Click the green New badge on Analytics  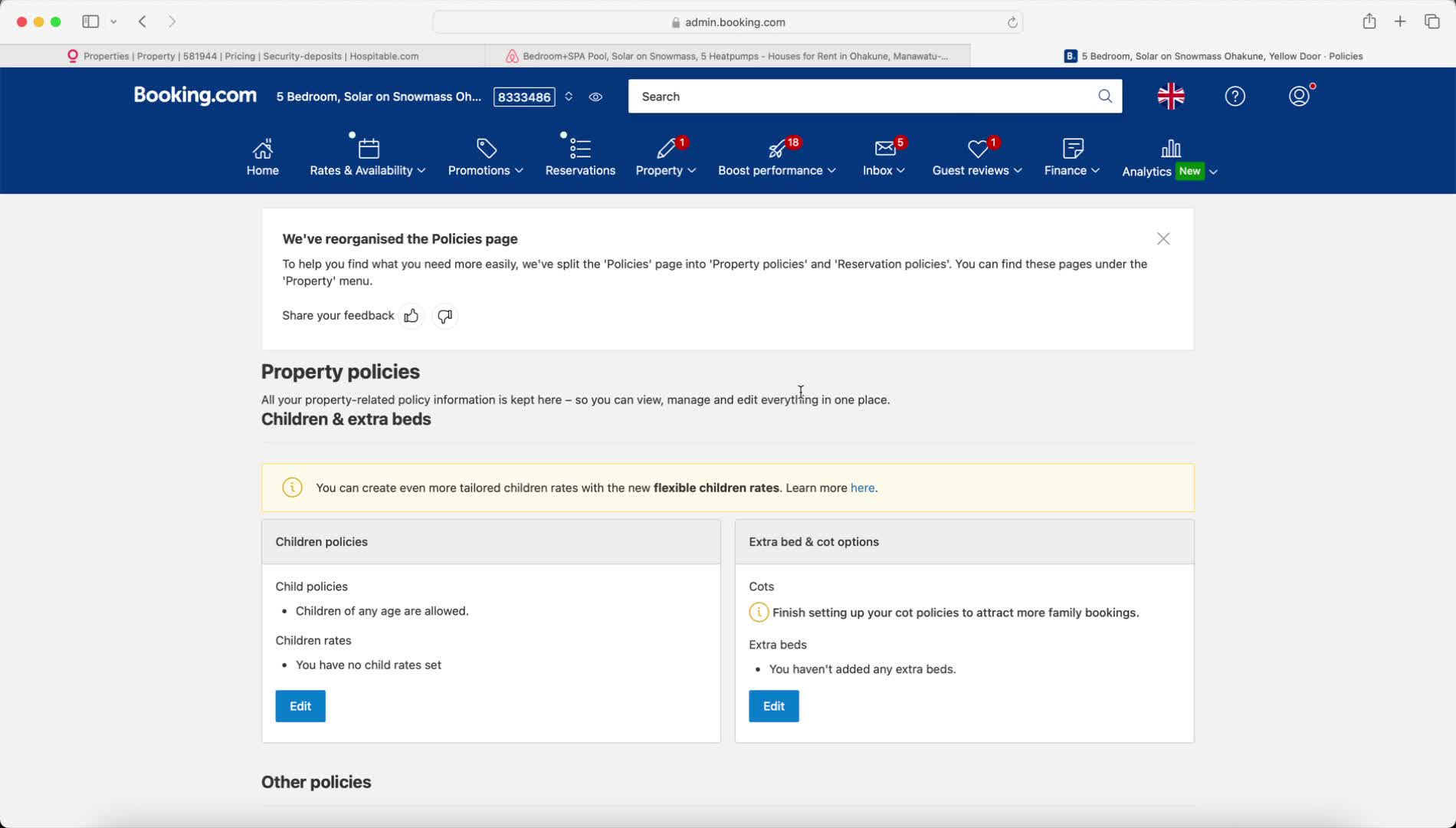(1190, 171)
